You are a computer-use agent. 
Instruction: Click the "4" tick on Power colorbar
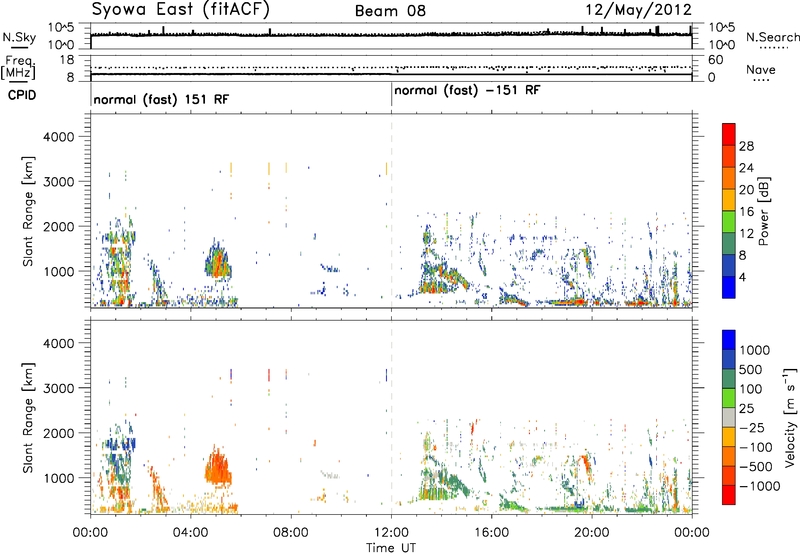(742, 278)
